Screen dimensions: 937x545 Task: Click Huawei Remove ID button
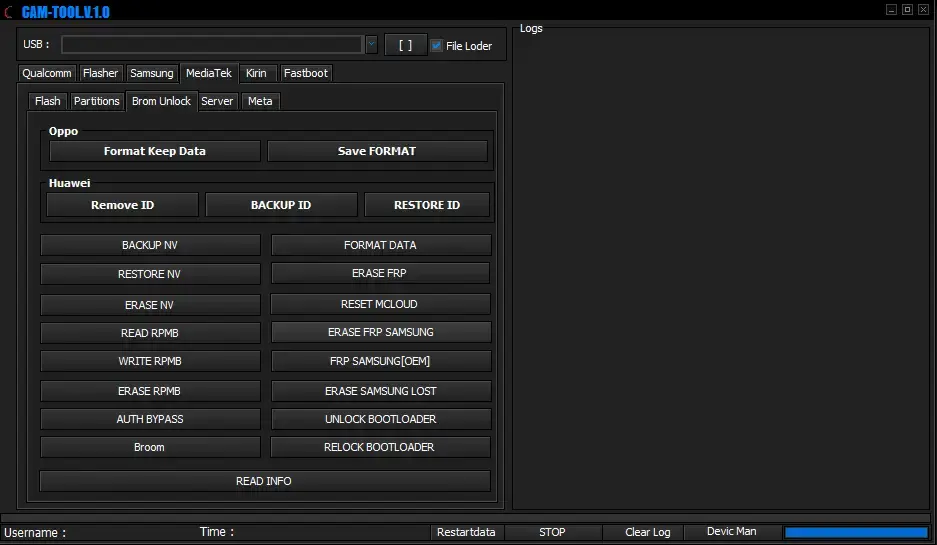pyautogui.click(x=123, y=205)
